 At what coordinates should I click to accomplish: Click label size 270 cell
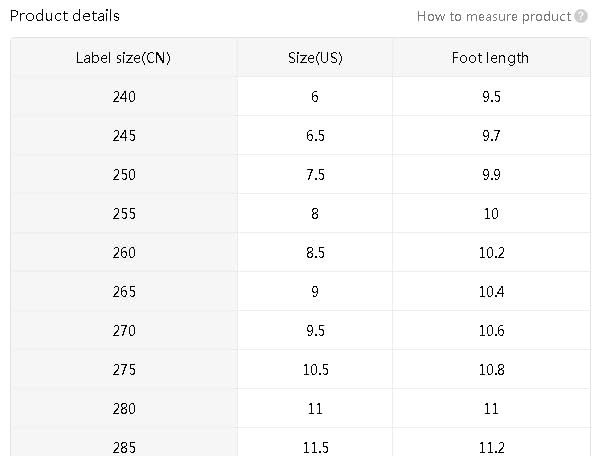(x=124, y=330)
